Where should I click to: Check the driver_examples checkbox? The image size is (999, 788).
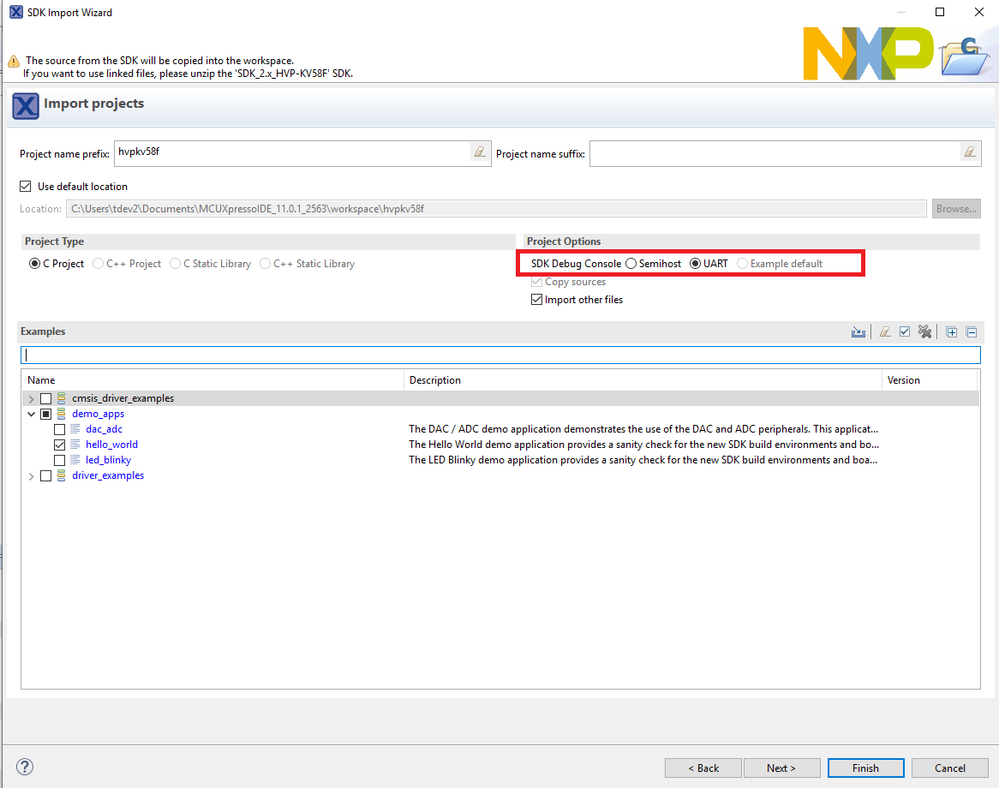[46, 476]
